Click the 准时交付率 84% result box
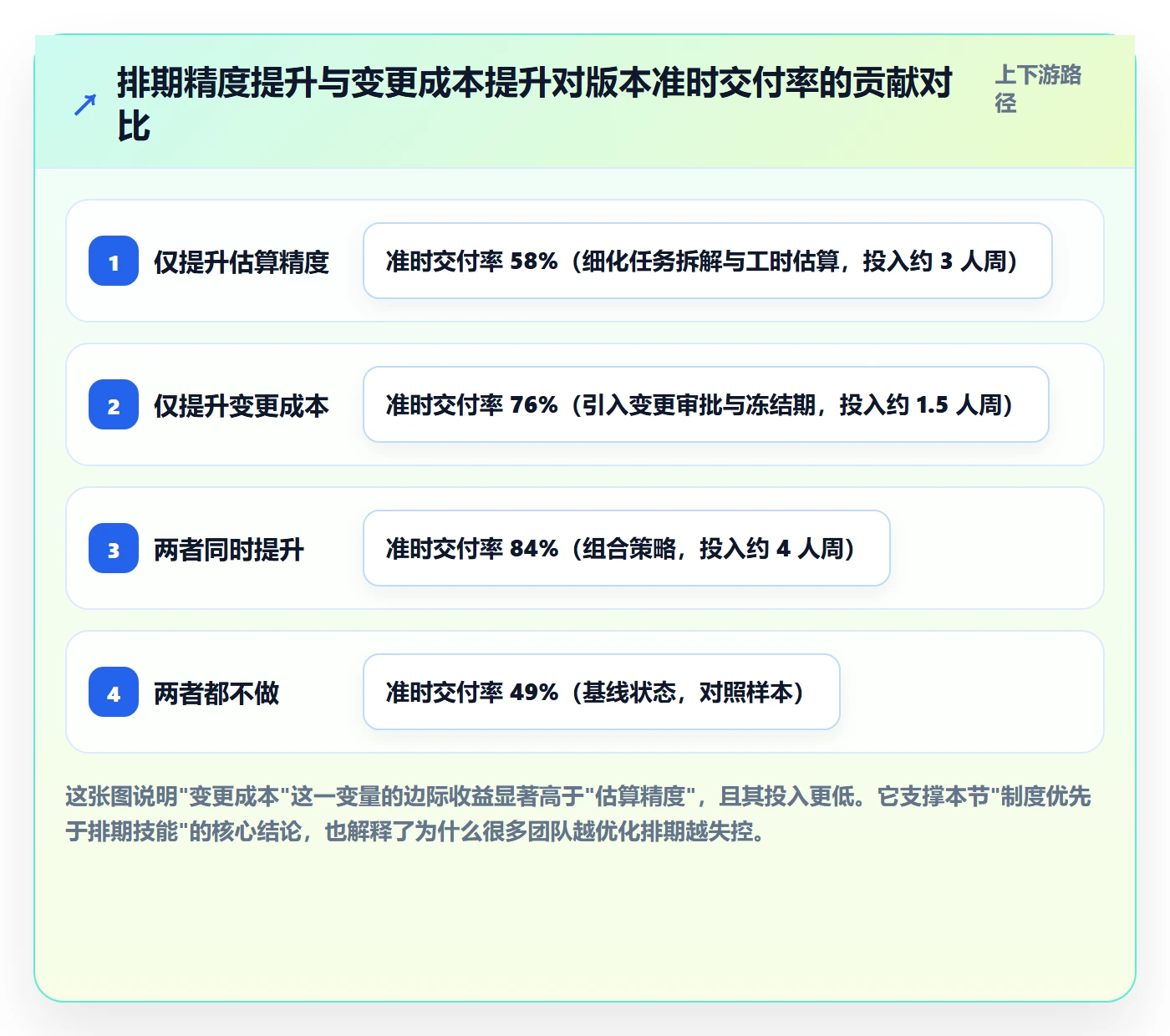Image resolution: width=1170 pixels, height=1036 pixels. (627, 548)
